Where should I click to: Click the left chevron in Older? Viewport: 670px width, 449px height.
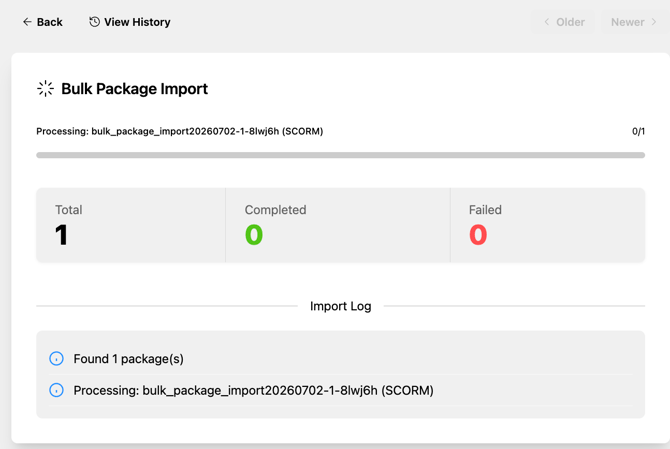pos(547,22)
